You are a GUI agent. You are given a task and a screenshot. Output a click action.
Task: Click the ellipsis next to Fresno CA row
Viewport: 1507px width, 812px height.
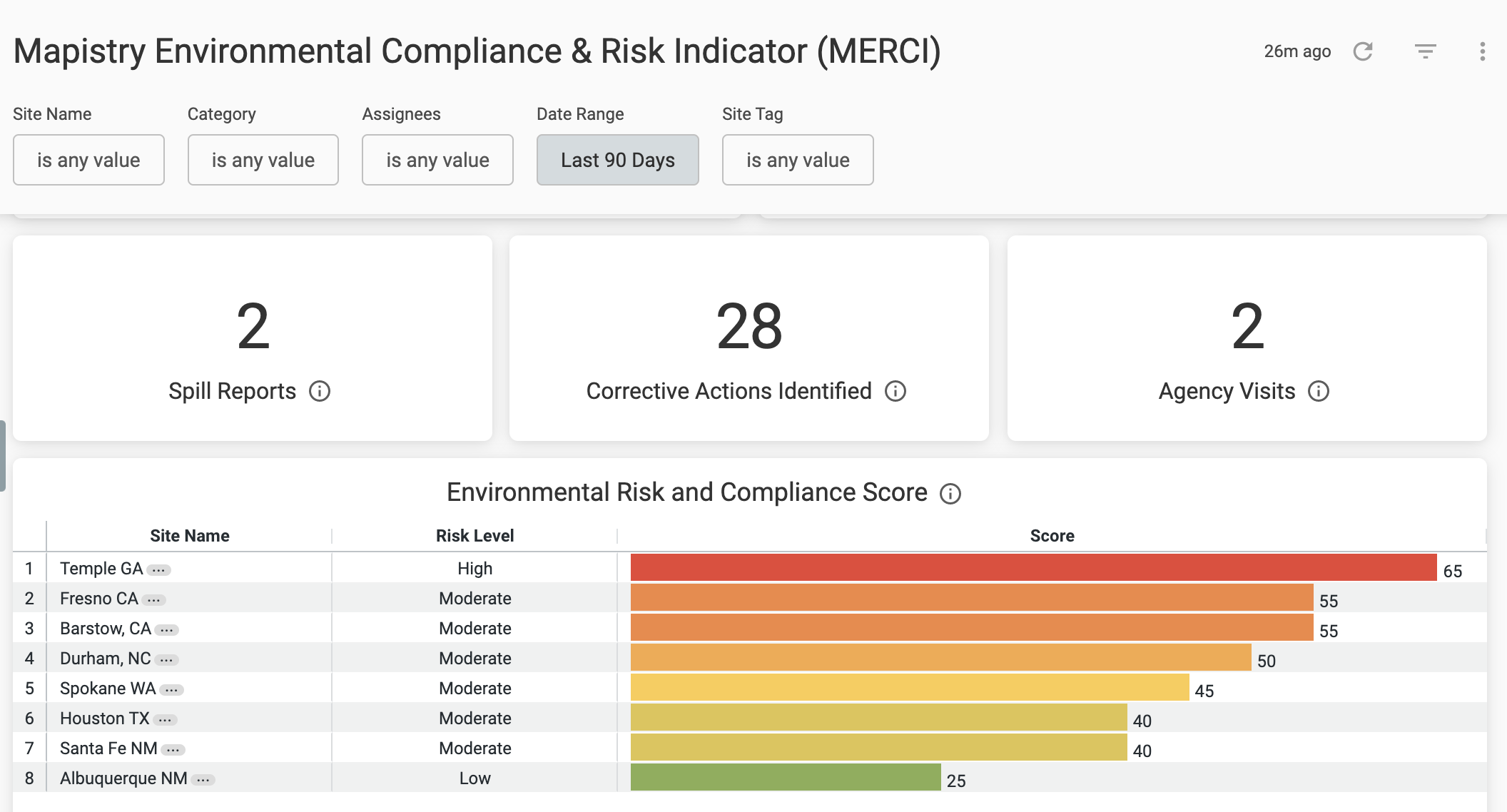(155, 599)
